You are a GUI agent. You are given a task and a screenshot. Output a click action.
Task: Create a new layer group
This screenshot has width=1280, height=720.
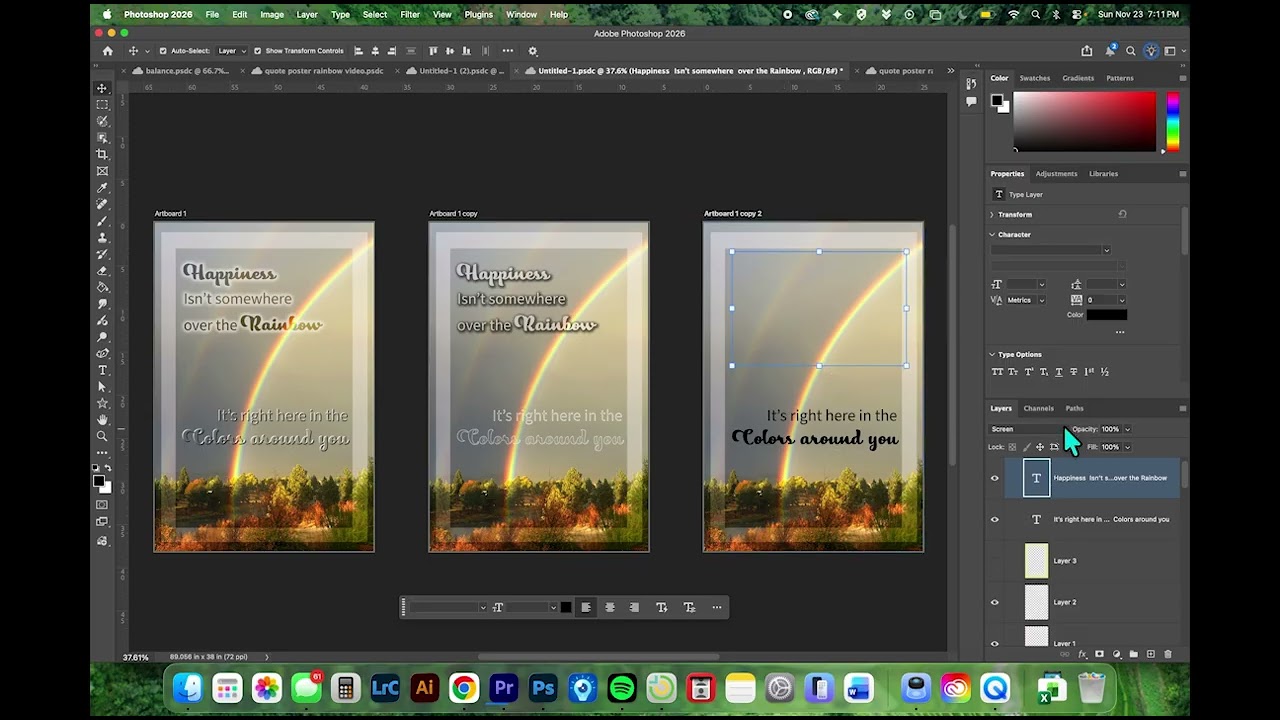point(1133,654)
